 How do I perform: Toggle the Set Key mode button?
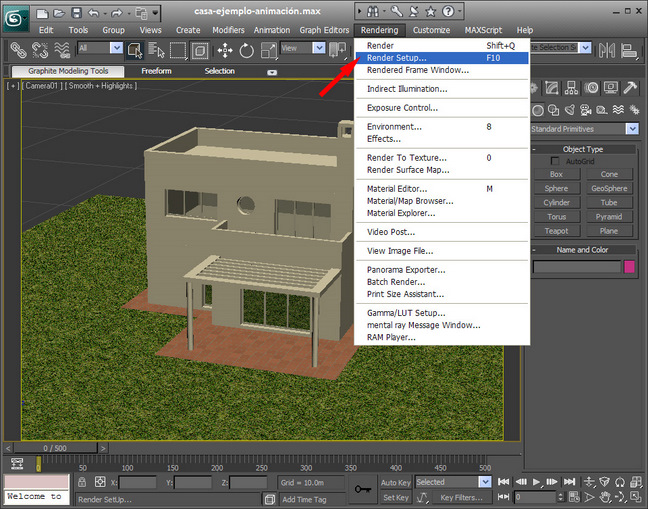coord(395,497)
